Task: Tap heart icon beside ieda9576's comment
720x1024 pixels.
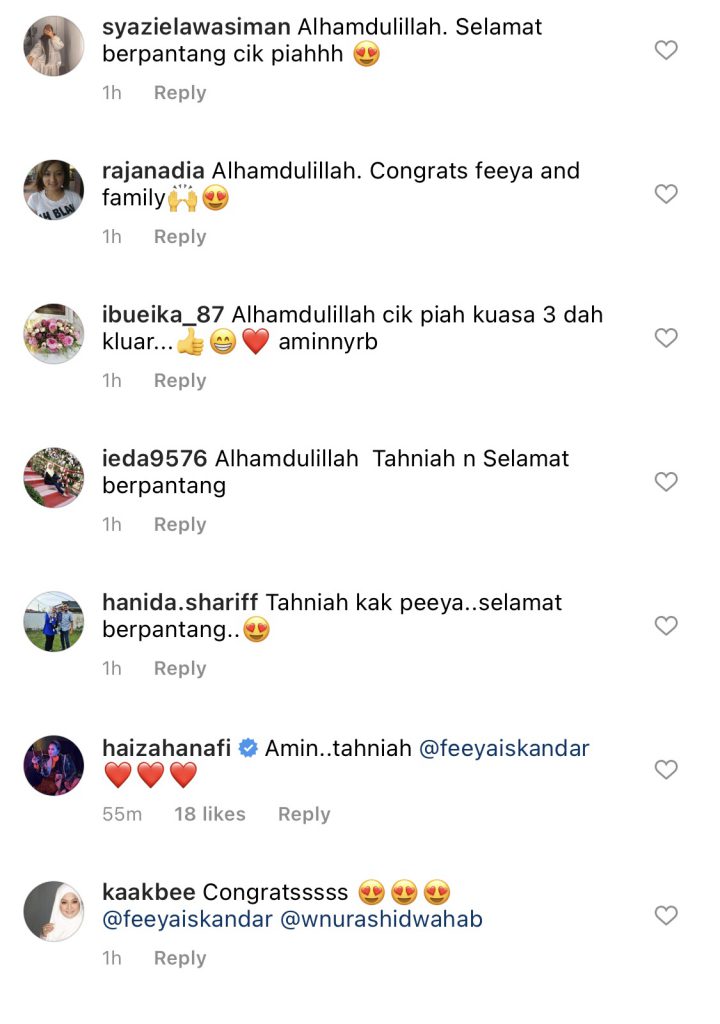Action: (x=666, y=481)
